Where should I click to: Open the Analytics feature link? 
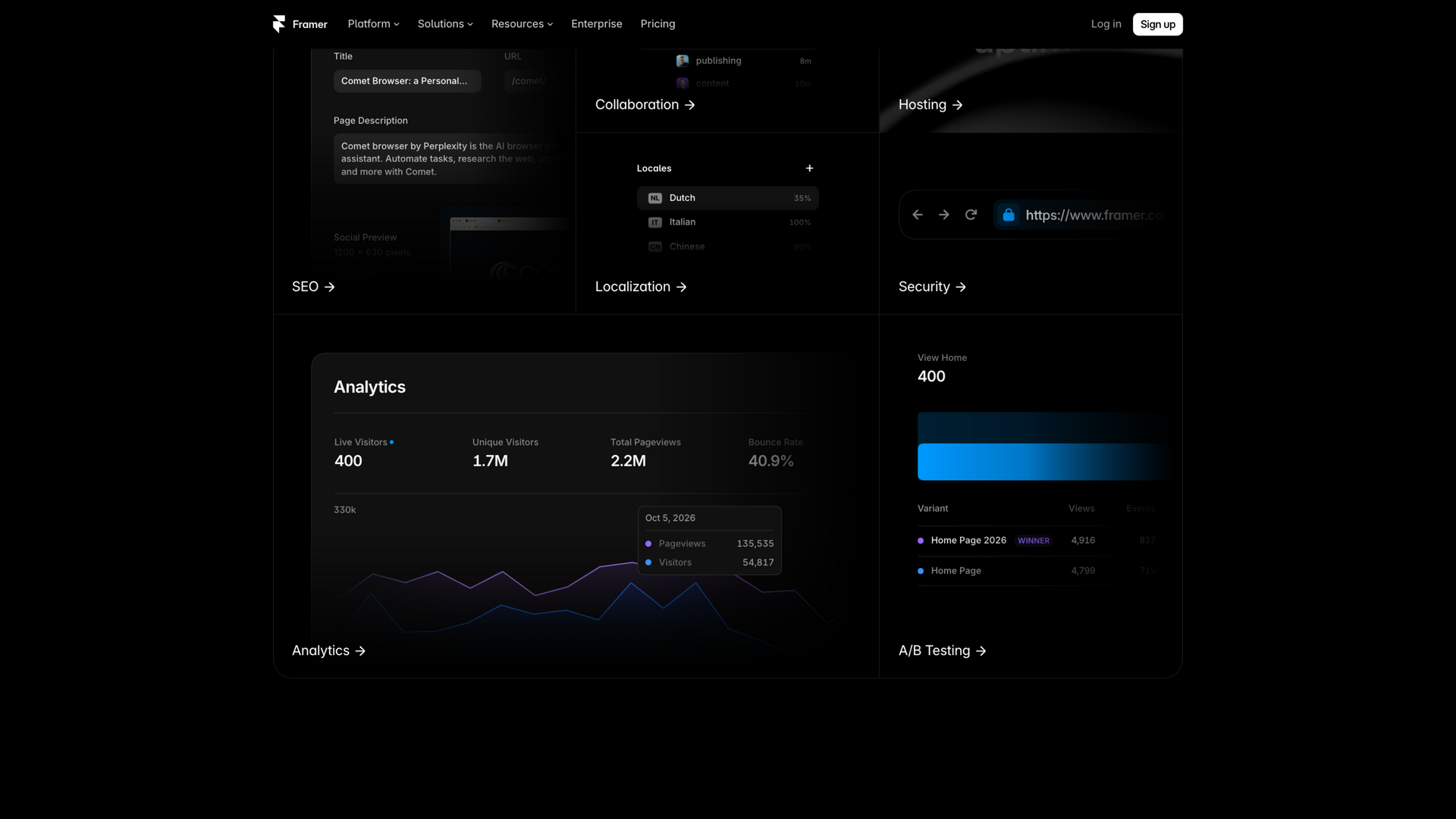[x=328, y=651]
